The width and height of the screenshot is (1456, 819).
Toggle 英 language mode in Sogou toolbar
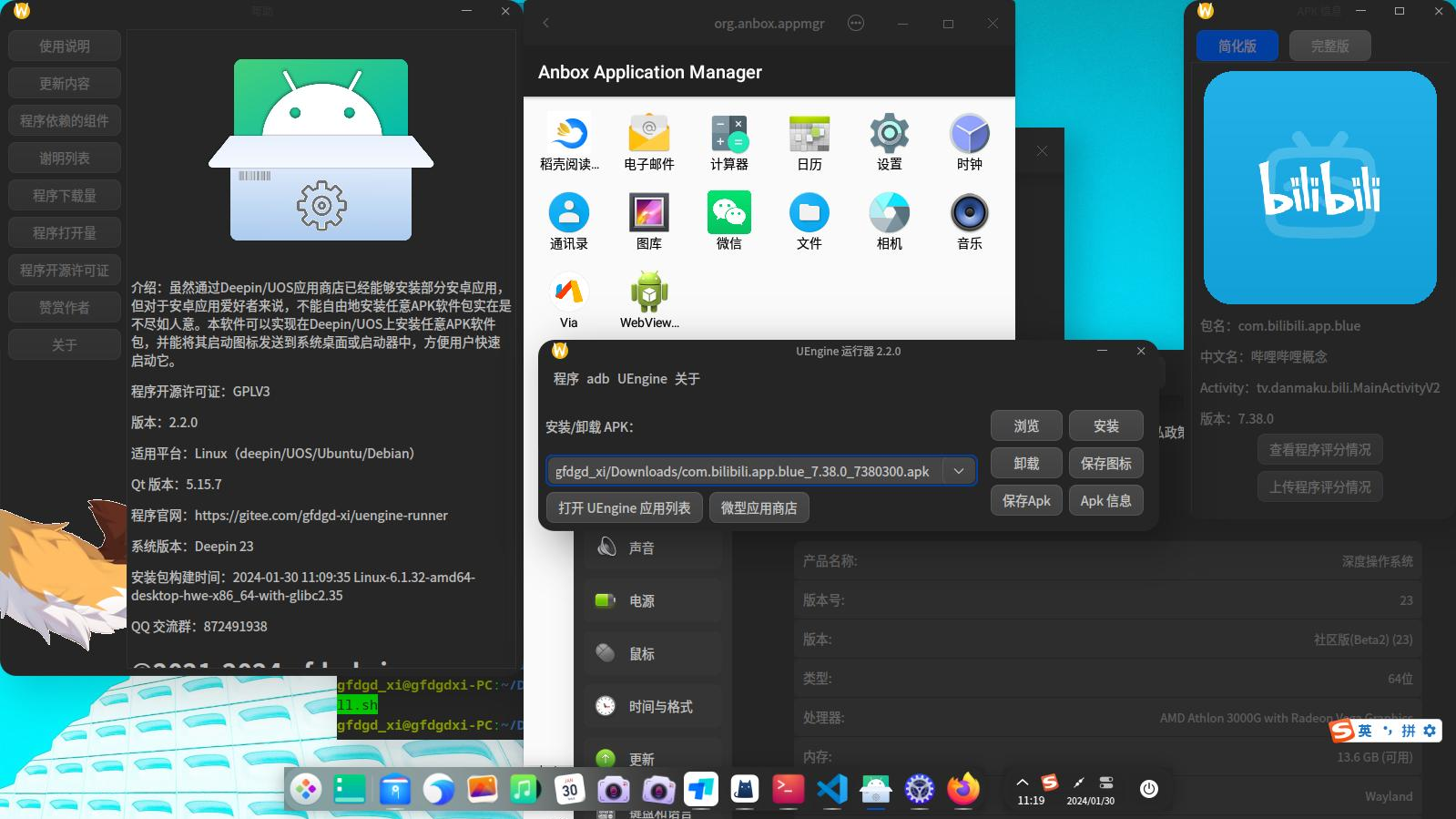coord(1365,731)
